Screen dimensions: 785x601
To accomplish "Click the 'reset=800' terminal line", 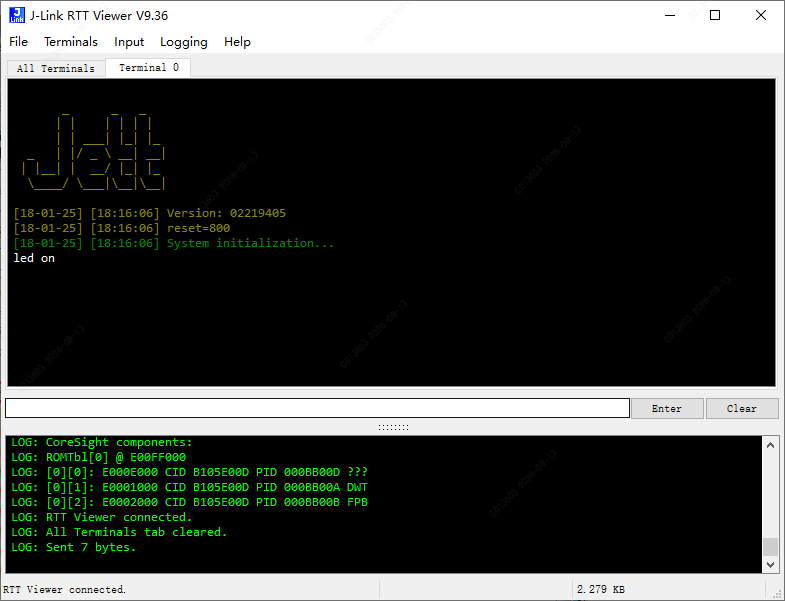I will [122, 228].
